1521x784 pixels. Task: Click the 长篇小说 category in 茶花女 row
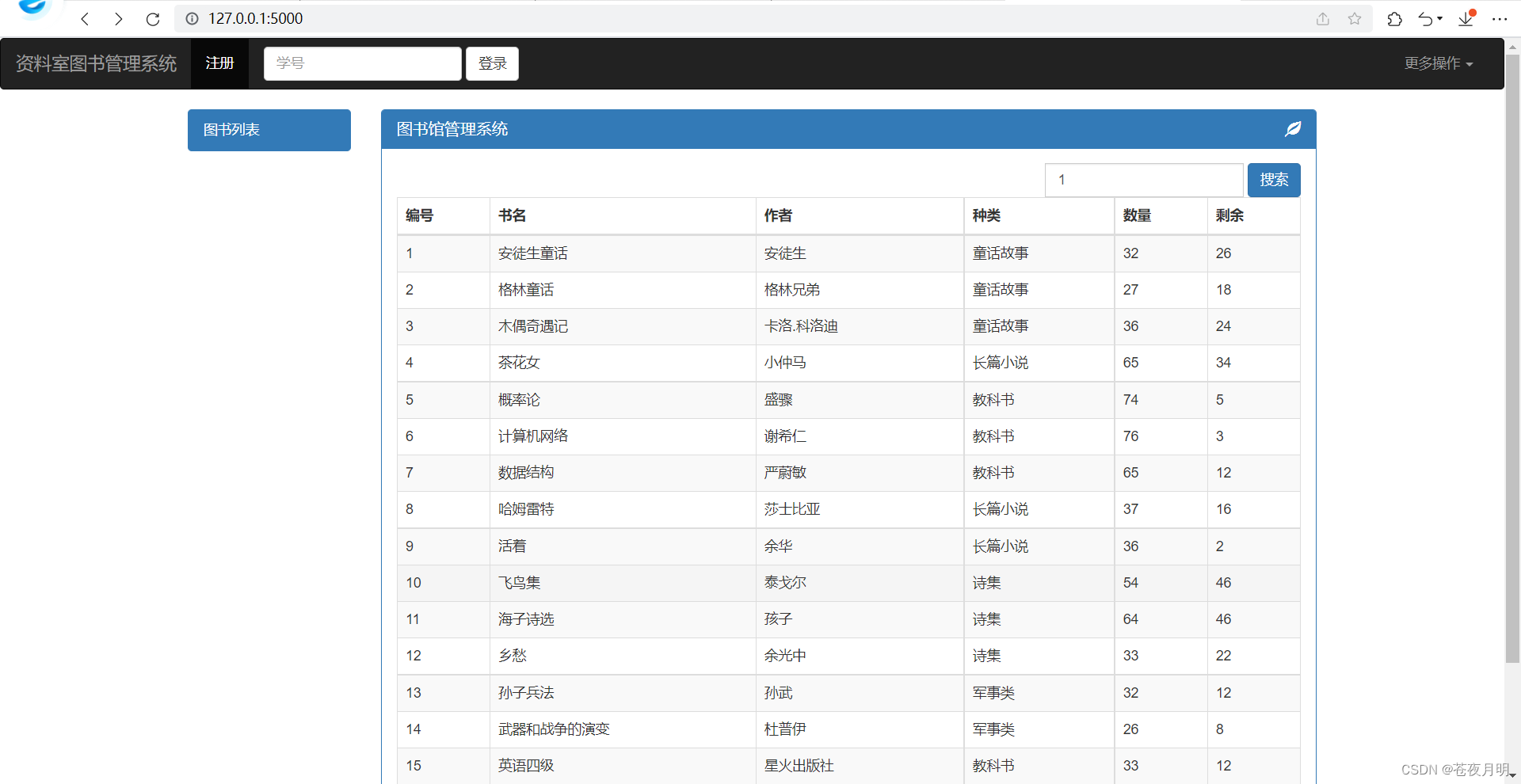tap(1001, 363)
